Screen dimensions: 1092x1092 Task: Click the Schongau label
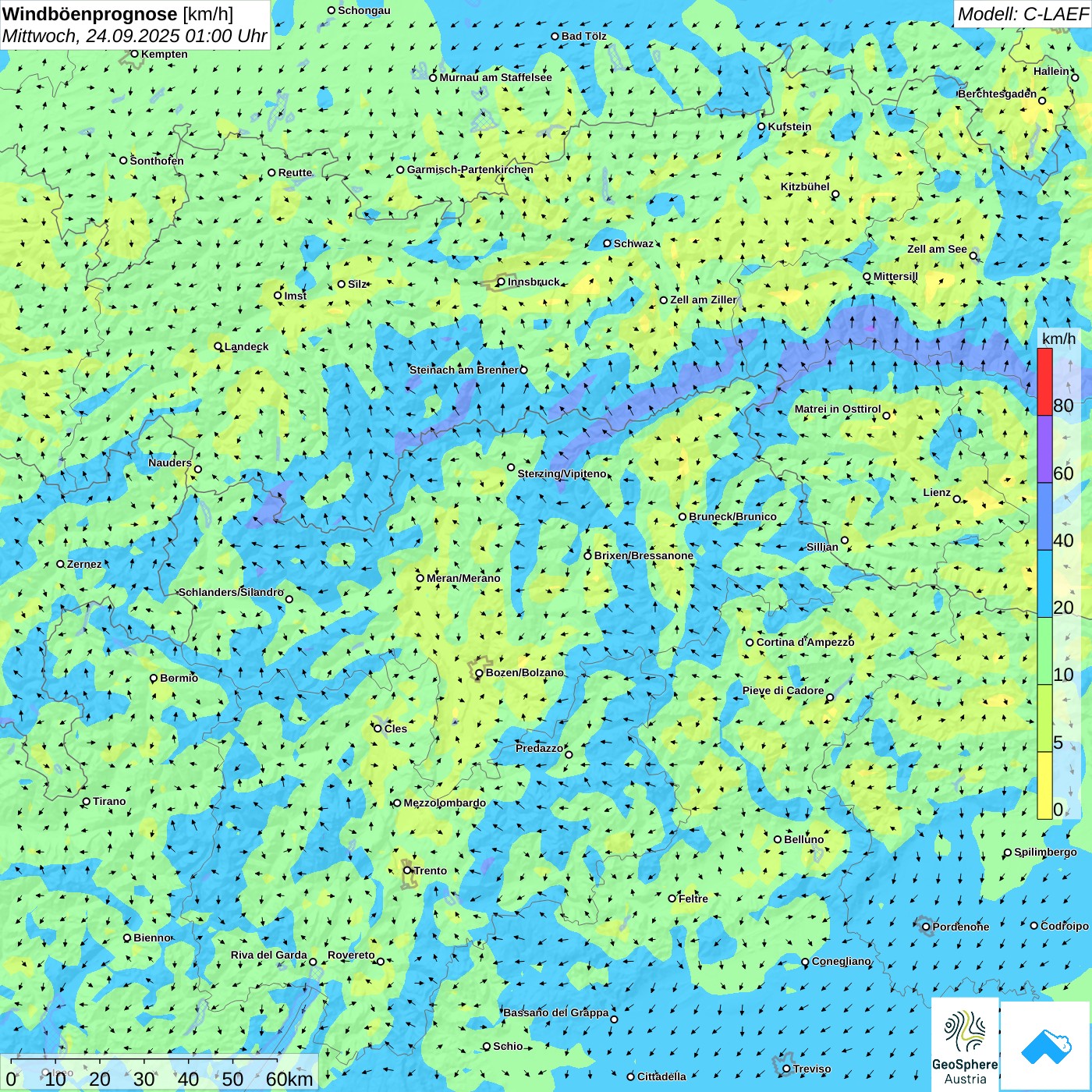[364, 10]
